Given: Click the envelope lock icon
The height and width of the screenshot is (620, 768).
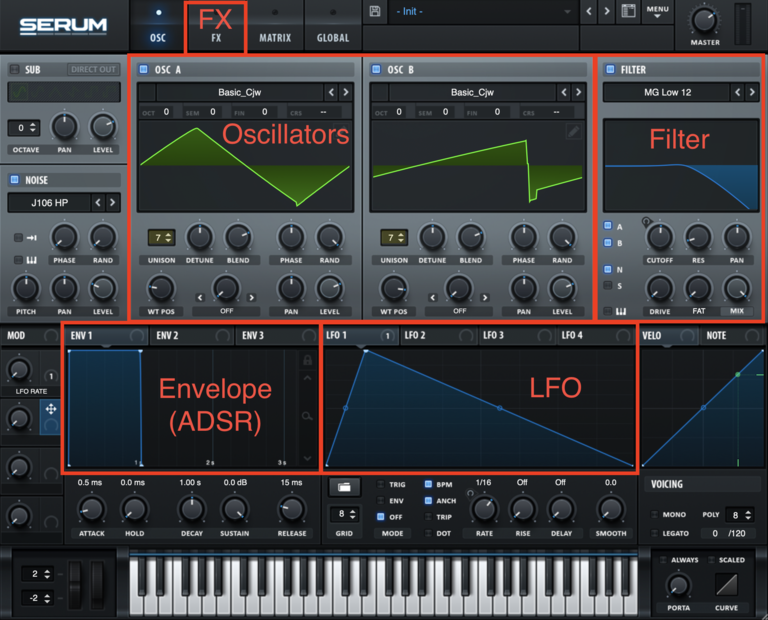Looking at the screenshot, I should tap(308, 360).
